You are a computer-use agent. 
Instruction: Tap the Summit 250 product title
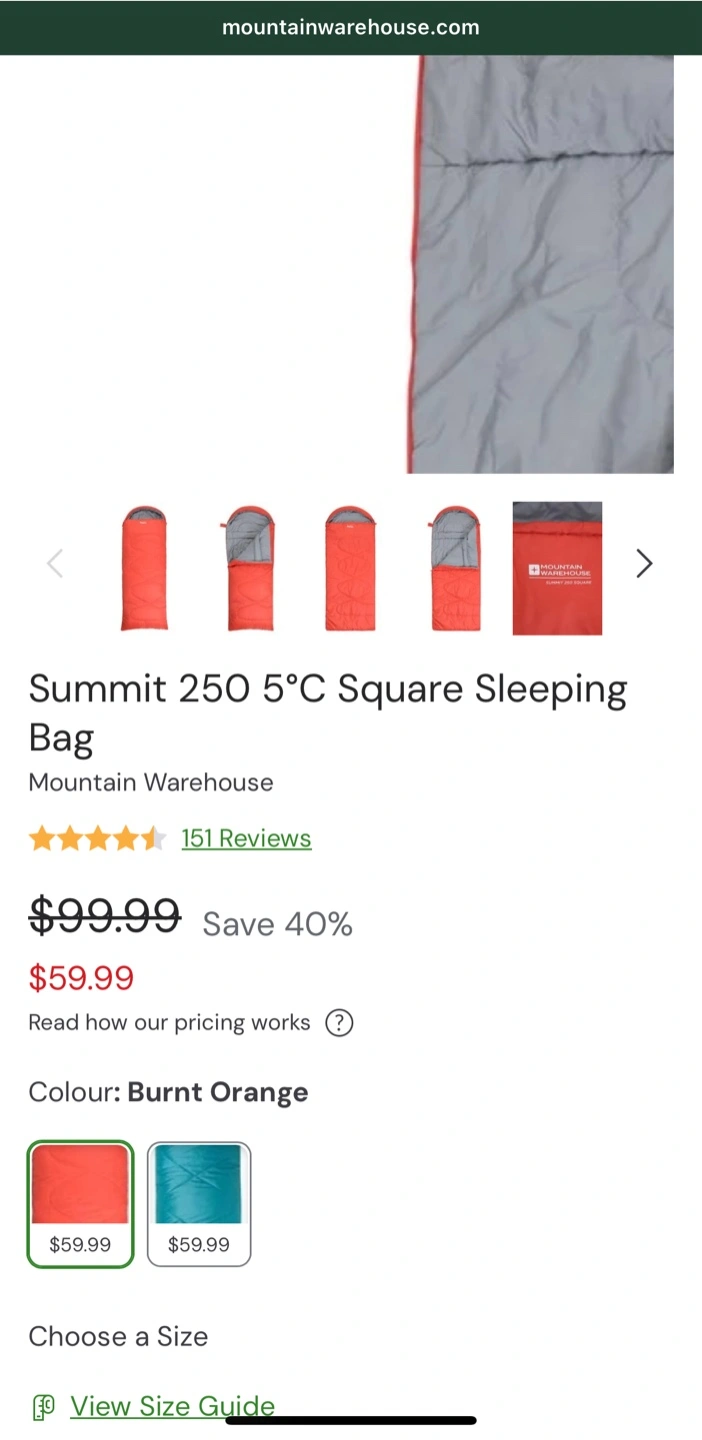tap(328, 713)
